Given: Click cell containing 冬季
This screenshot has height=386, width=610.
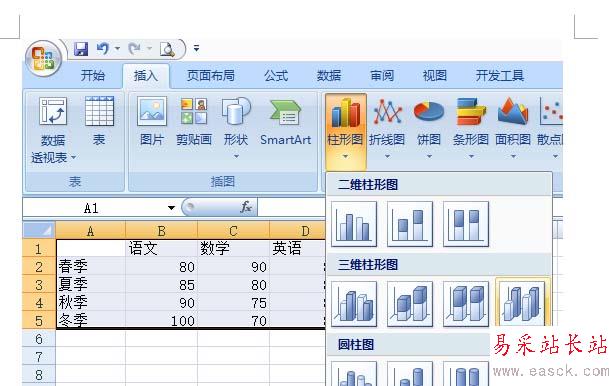Looking at the screenshot, I should (x=91, y=320).
